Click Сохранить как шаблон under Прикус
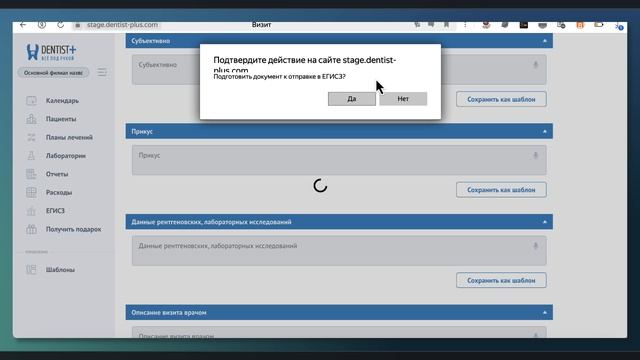Viewport: 640px width, 360px height. click(501, 190)
